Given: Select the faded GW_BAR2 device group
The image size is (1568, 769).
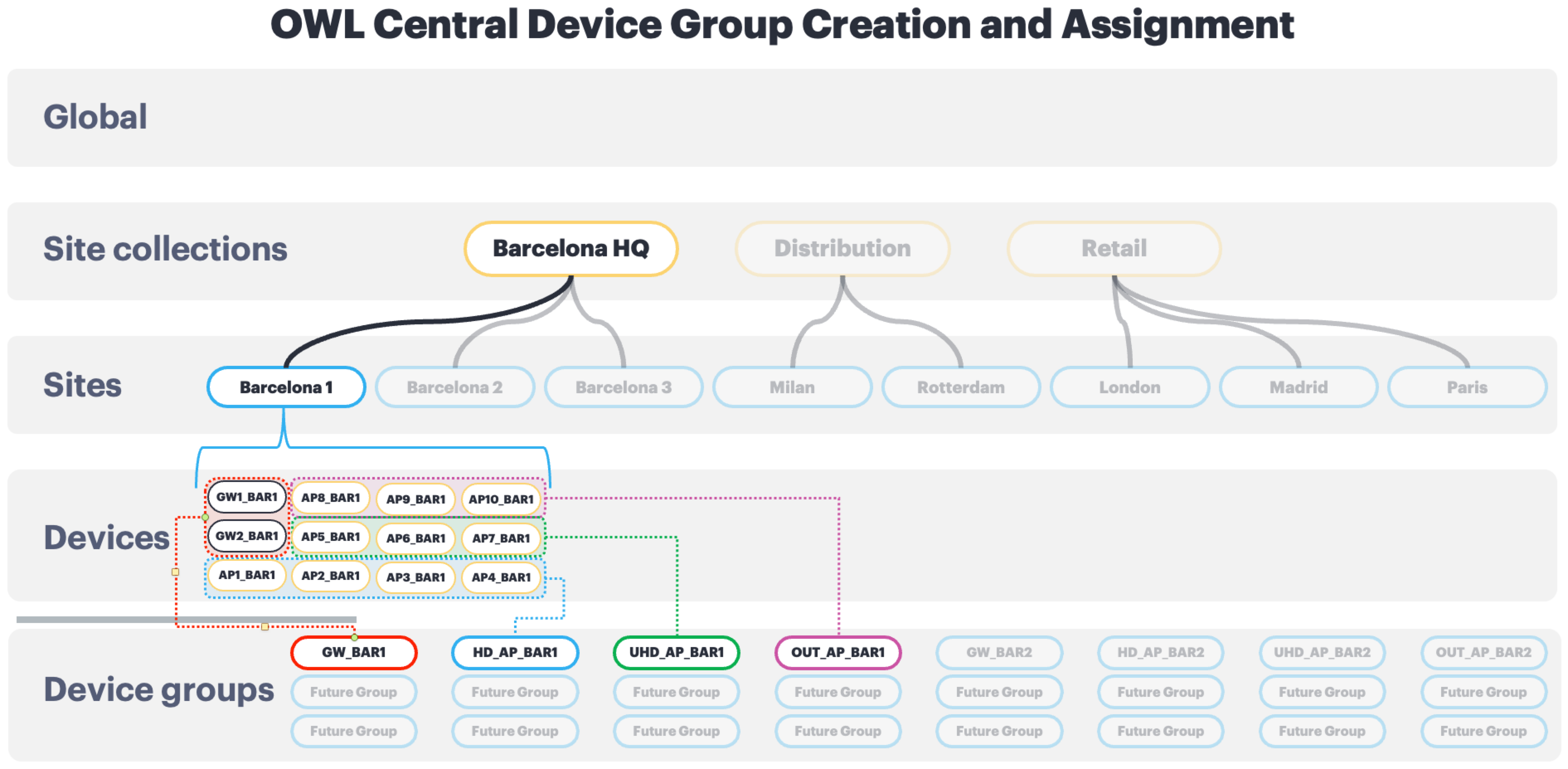Looking at the screenshot, I should [x=999, y=653].
